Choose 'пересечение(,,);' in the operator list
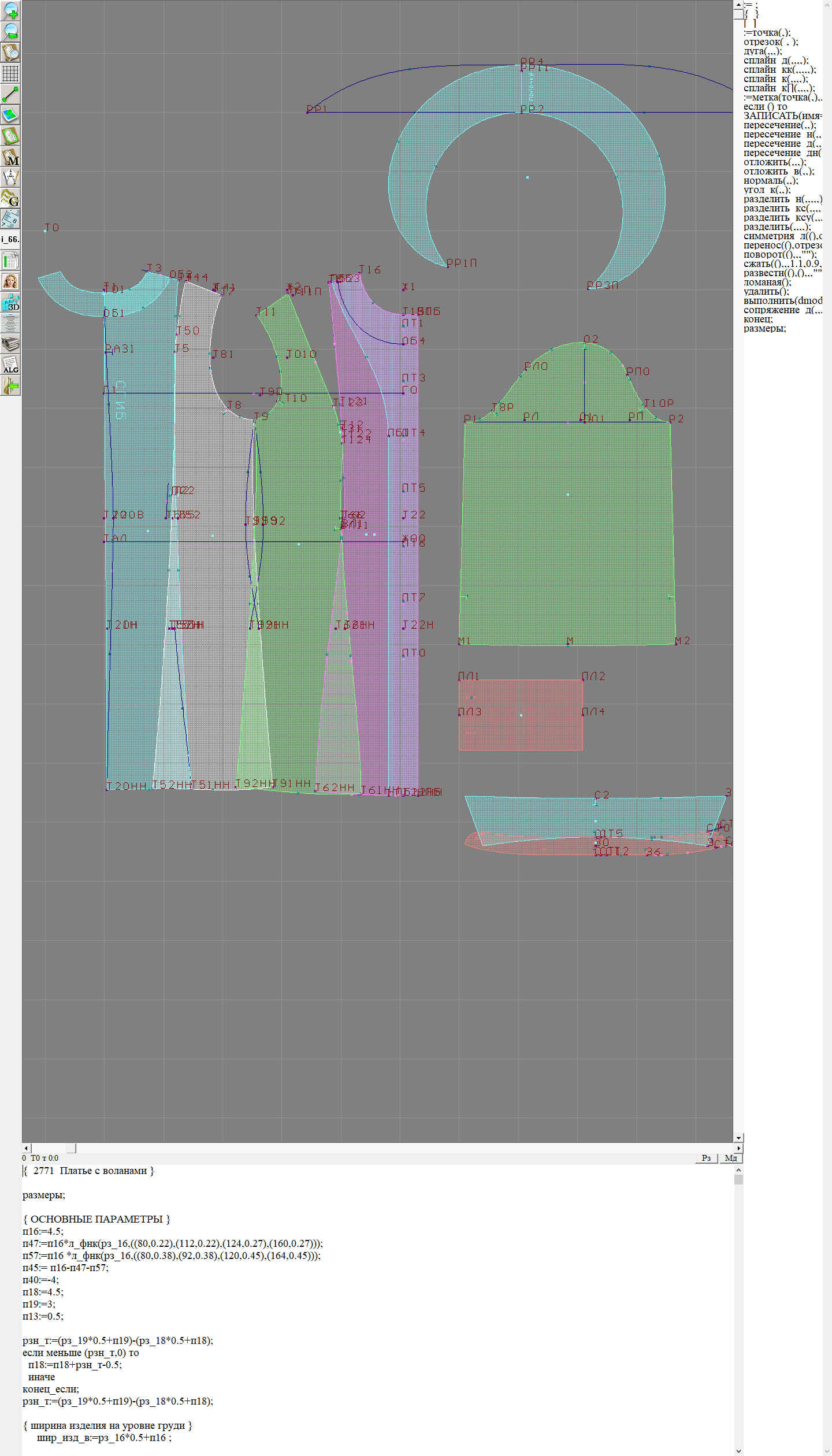The image size is (832, 1456). (779, 125)
